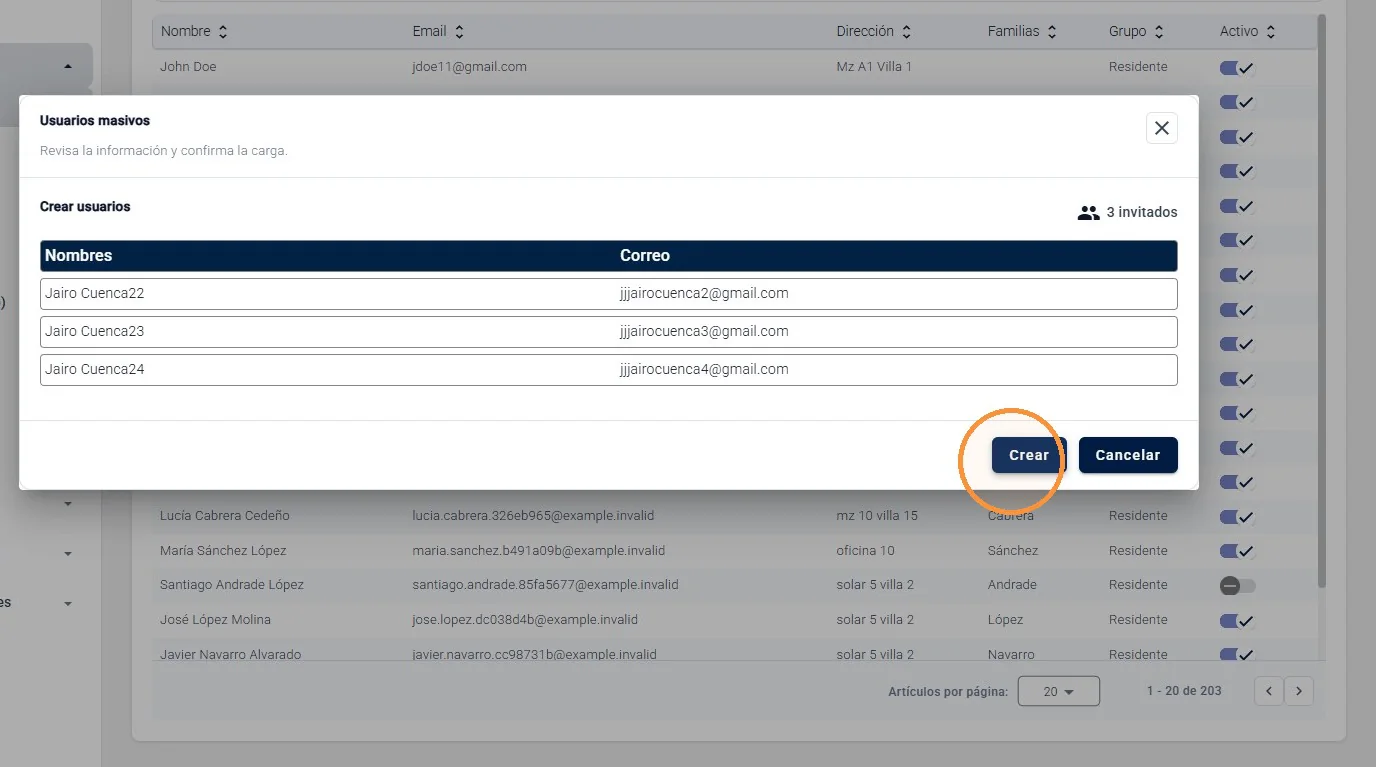Toggle active switch for Lucía Cabrera Cedeño
Viewport: 1376px width, 767px height.
(1237, 517)
